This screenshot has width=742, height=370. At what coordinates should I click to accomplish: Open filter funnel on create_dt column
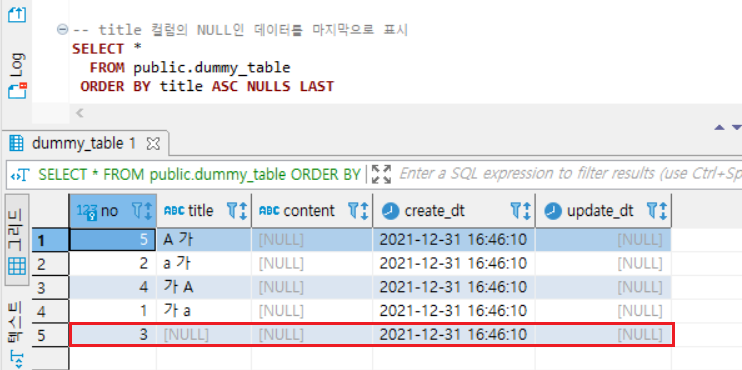click(516, 211)
